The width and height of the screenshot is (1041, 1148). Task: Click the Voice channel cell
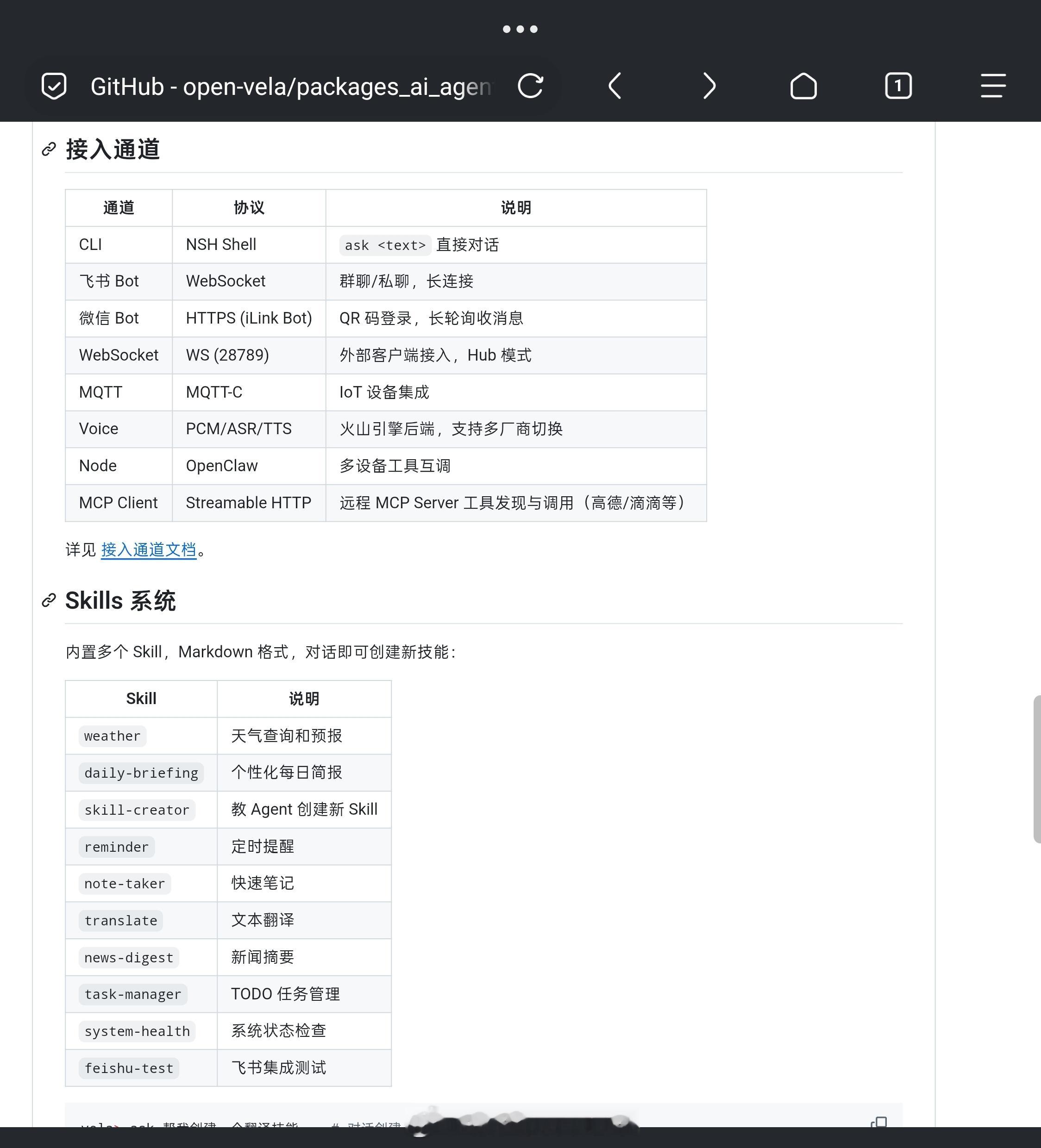tap(119, 429)
